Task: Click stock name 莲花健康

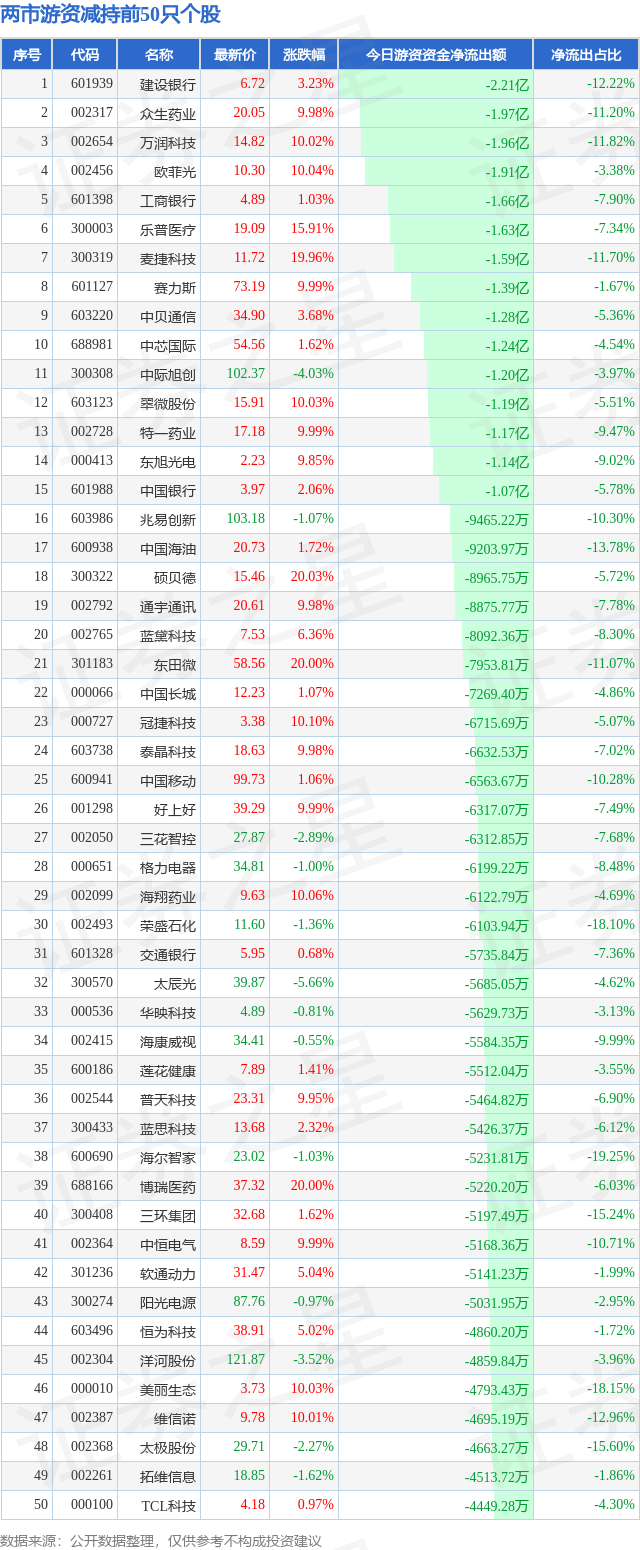Action: click(168, 1071)
